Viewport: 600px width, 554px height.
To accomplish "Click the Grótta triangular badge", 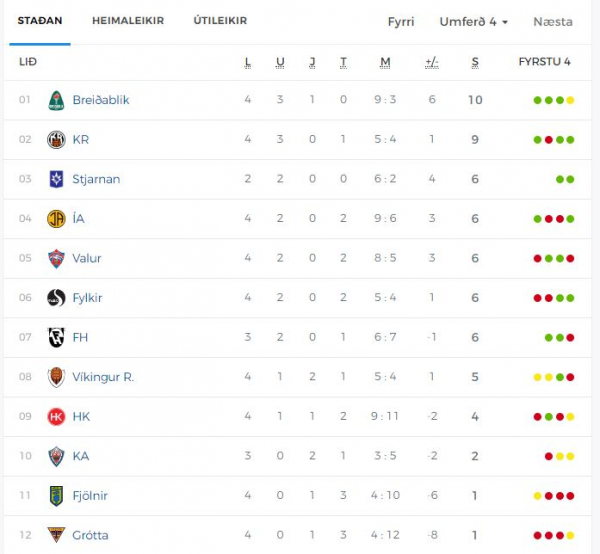I will tap(56, 534).
